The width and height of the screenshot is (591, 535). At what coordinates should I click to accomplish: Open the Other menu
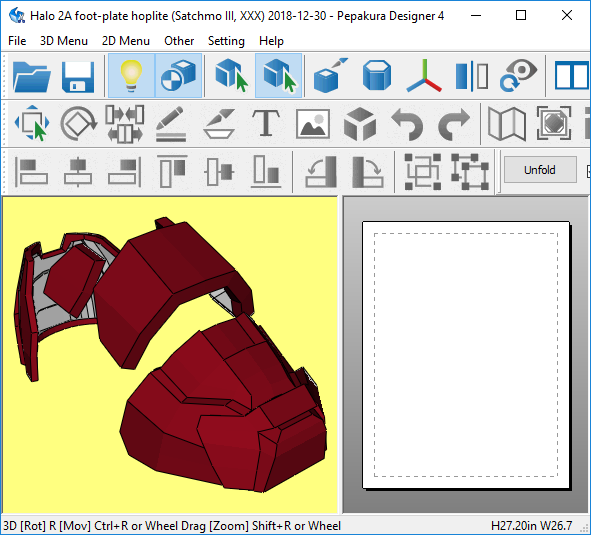pyautogui.click(x=179, y=41)
